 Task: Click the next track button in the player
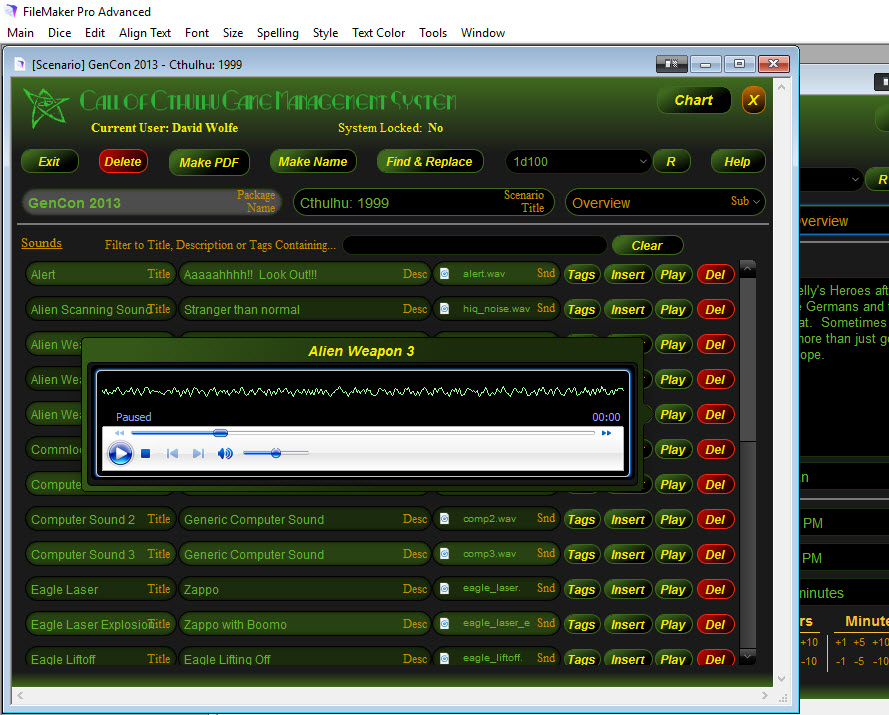pyautogui.click(x=198, y=454)
